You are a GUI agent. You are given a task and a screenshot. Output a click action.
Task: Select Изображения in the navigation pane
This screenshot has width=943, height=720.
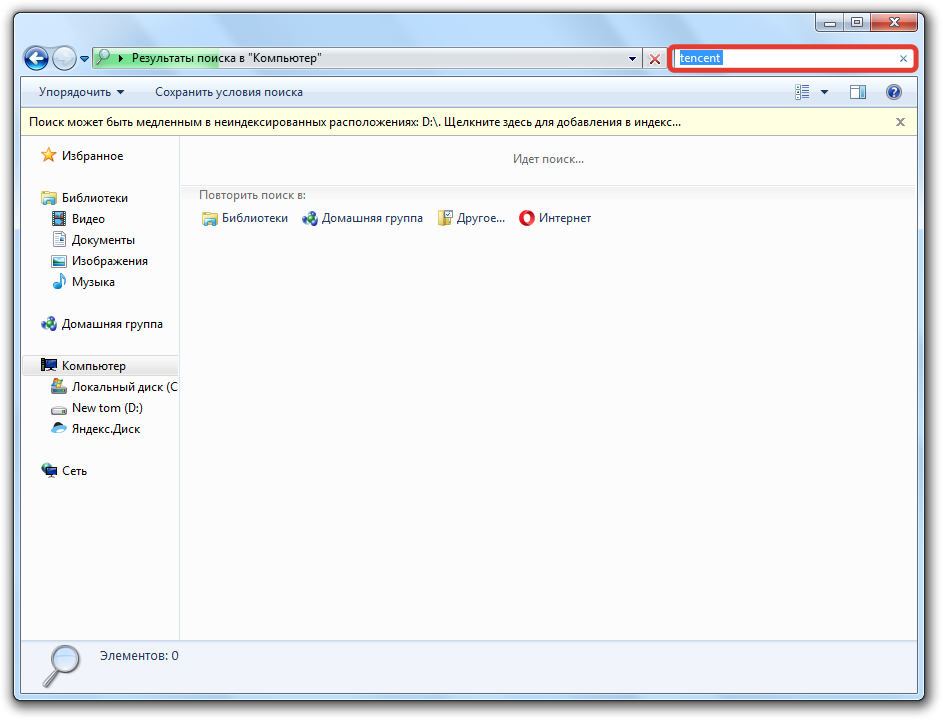click(x=109, y=261)
